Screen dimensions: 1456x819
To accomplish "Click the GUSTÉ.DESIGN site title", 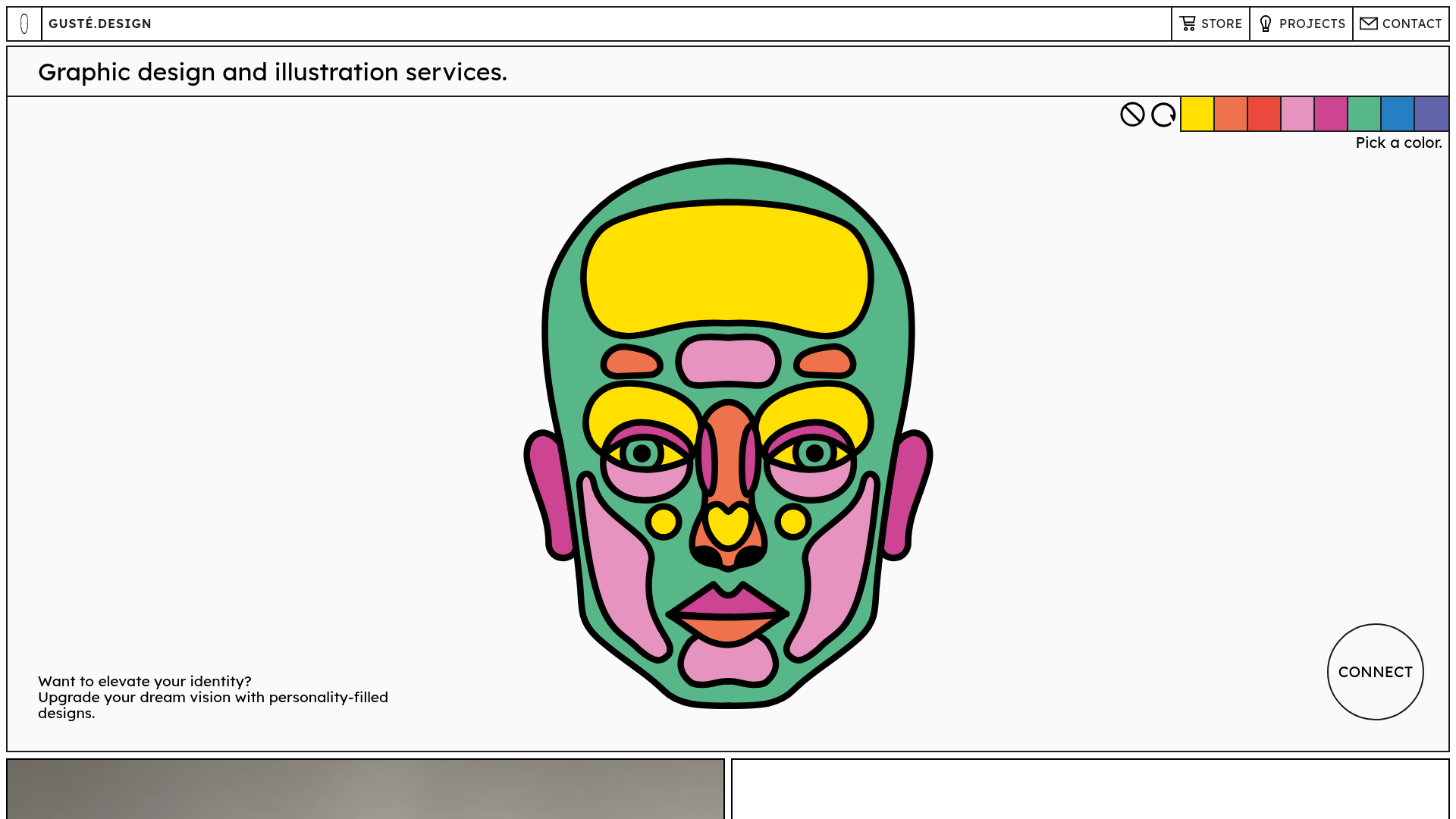I will 100,24.
